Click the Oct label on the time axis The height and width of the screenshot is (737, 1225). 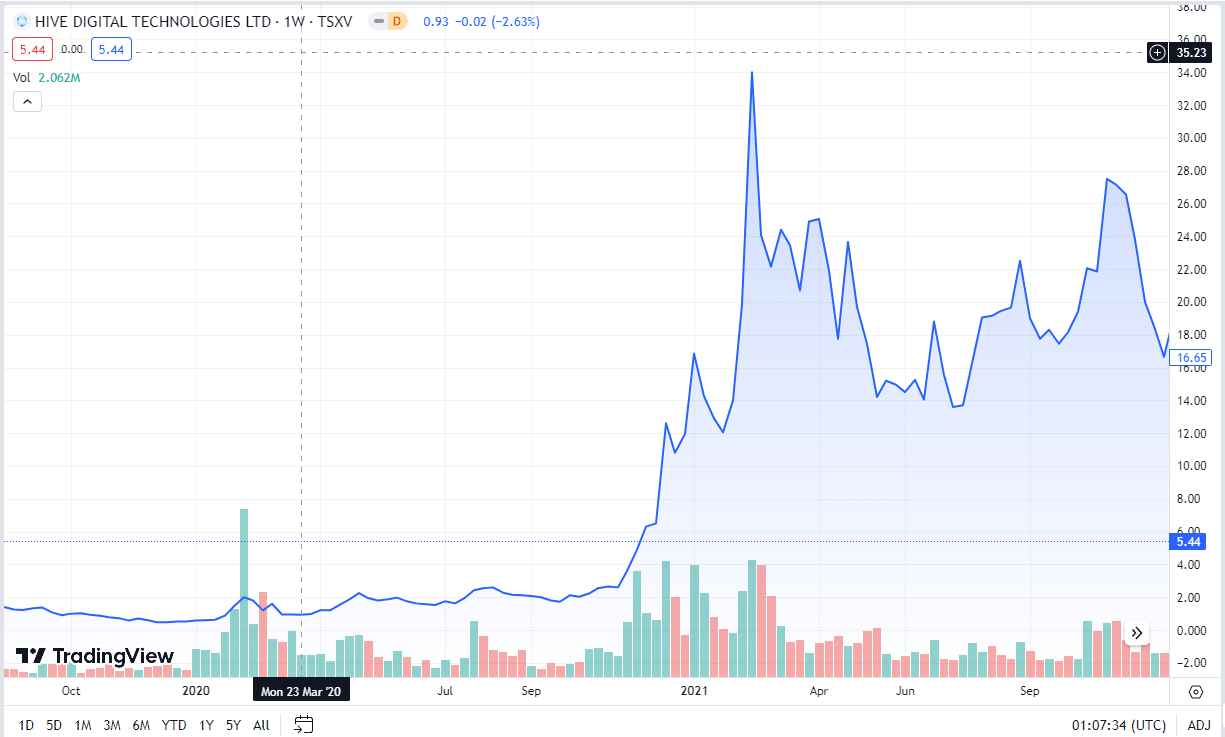tap(71, 691)
